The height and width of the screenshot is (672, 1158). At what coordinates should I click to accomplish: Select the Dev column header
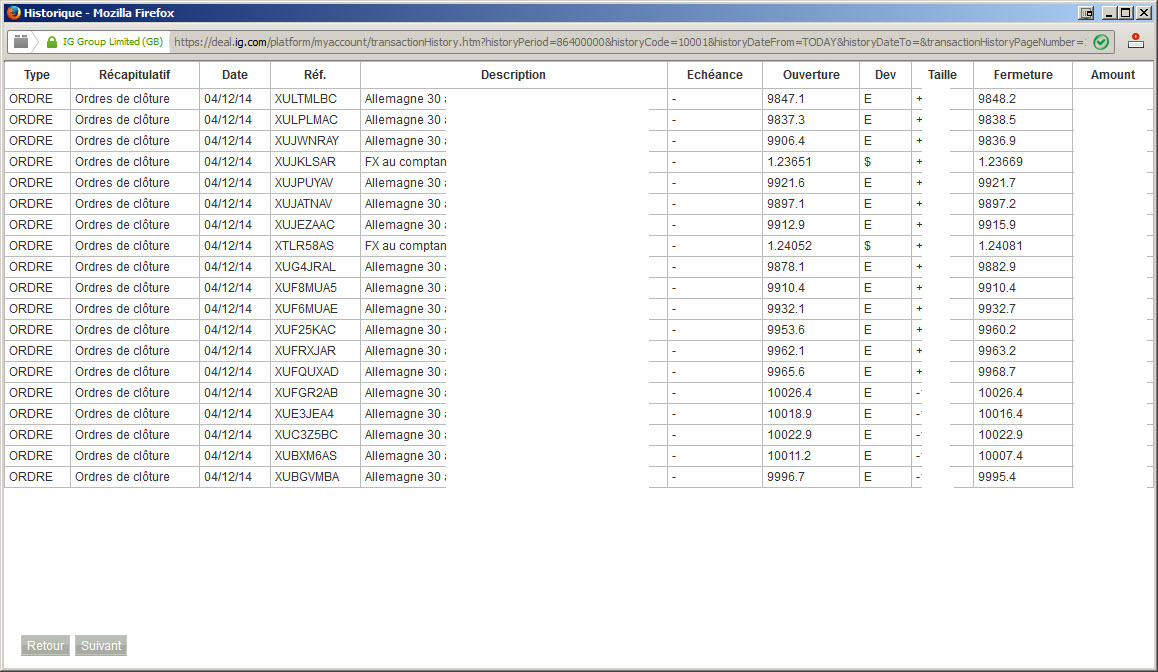pos(885,75)
